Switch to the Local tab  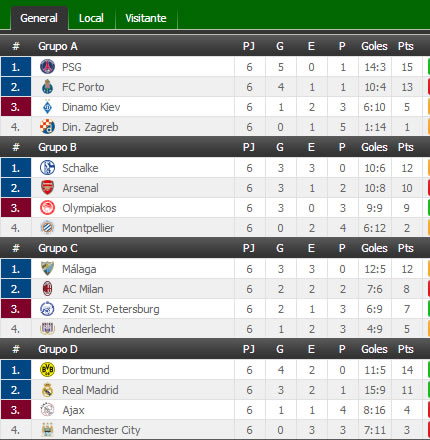(91, 18)
